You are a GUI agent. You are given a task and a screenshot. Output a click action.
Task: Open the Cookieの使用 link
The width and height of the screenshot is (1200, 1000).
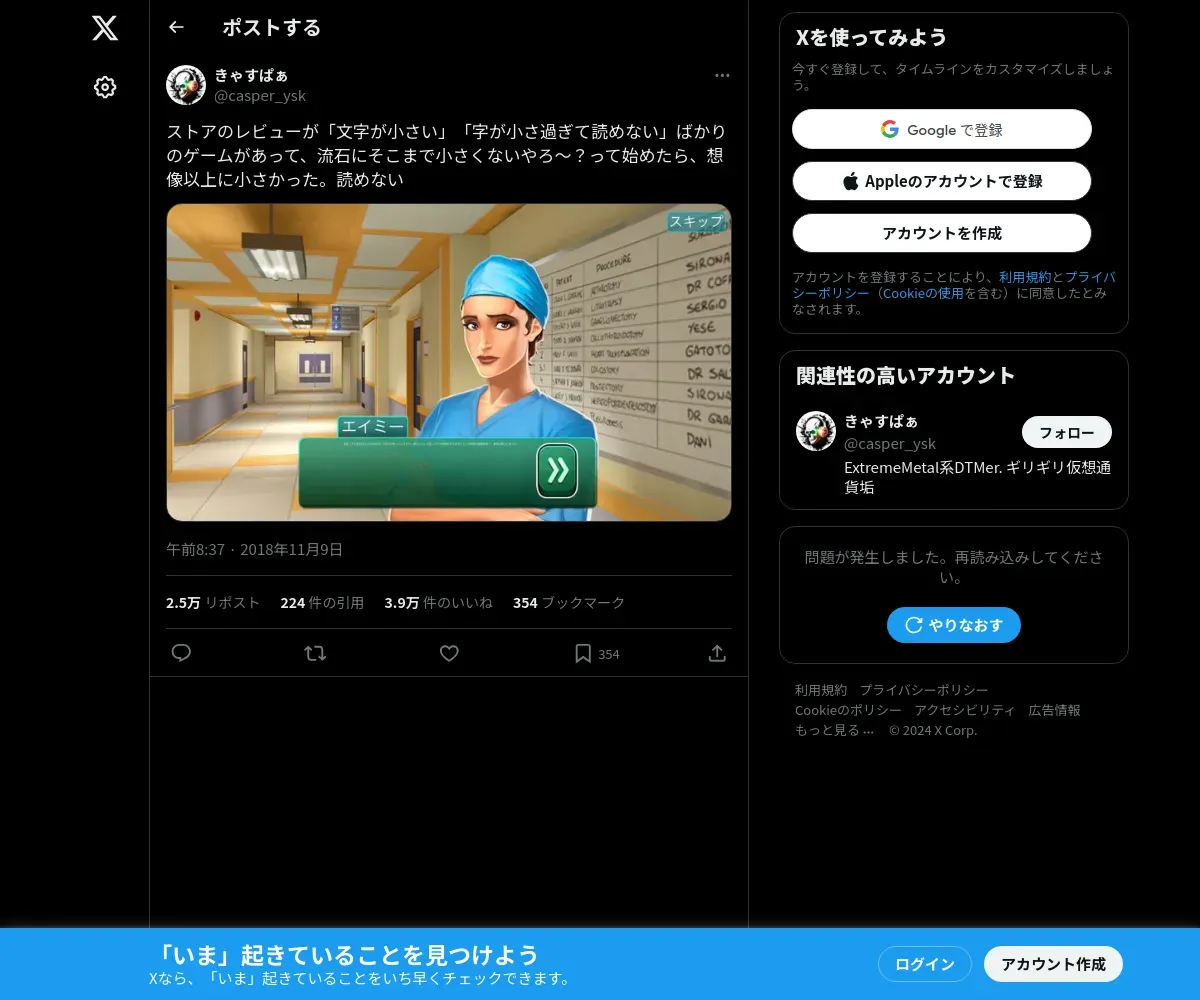point(923,293)
